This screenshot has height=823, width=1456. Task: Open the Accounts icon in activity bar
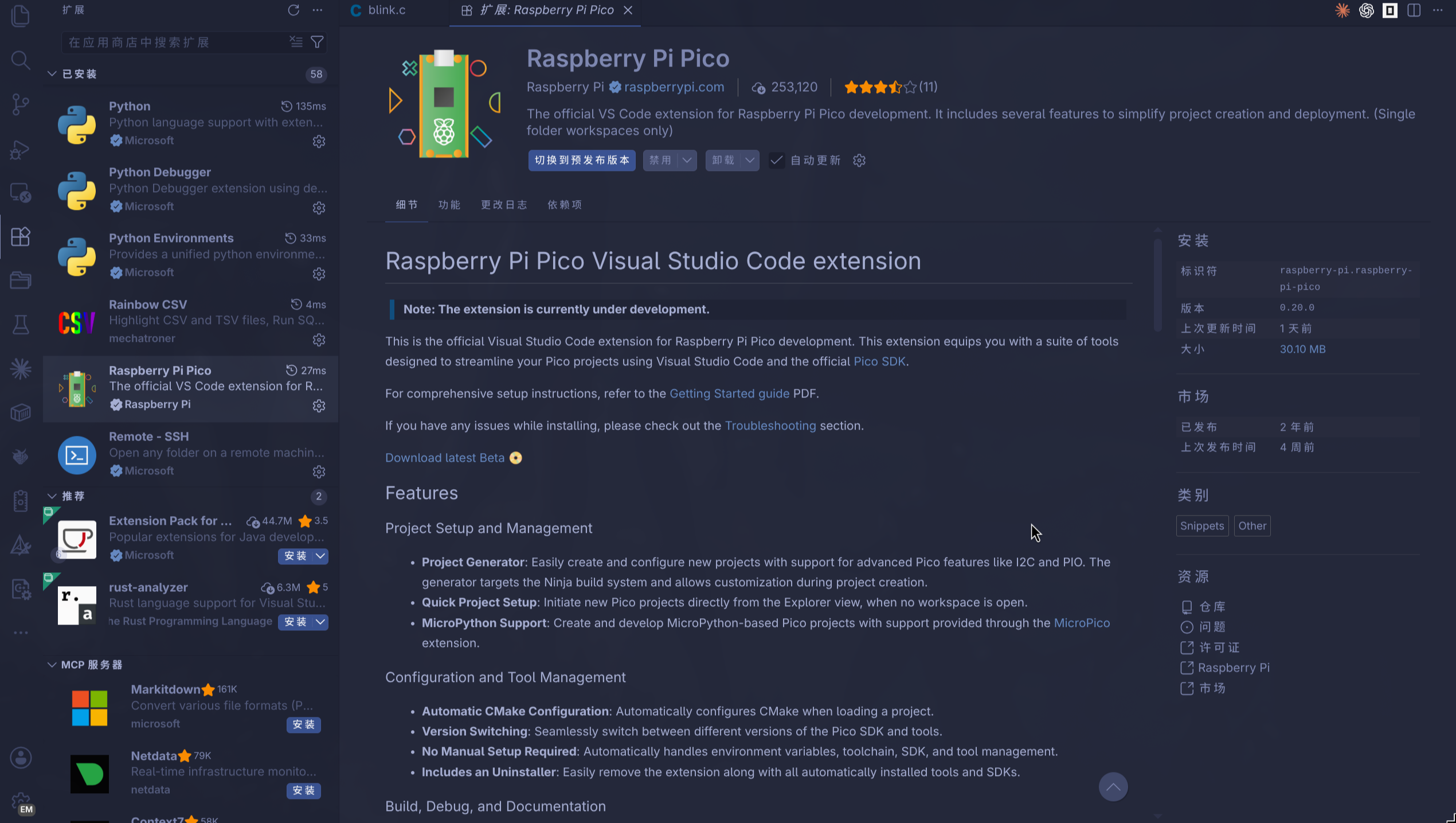(x=21, y=757)
